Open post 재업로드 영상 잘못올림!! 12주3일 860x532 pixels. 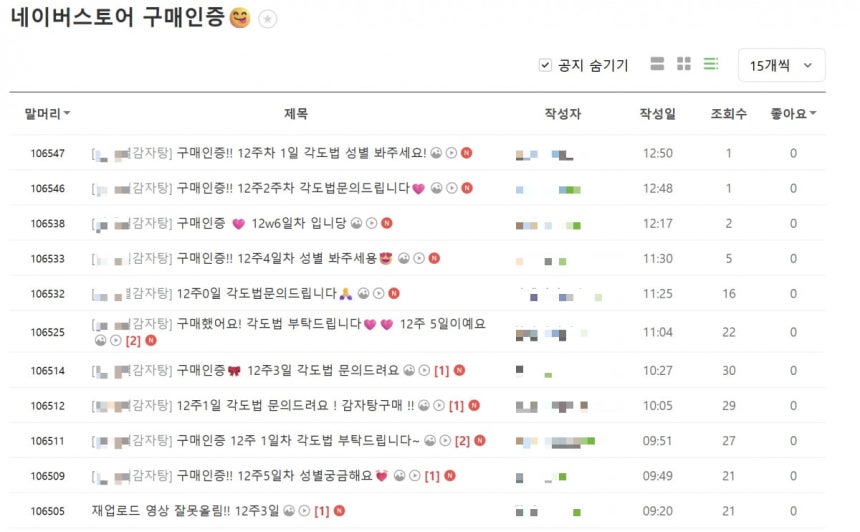pos(185,511)
